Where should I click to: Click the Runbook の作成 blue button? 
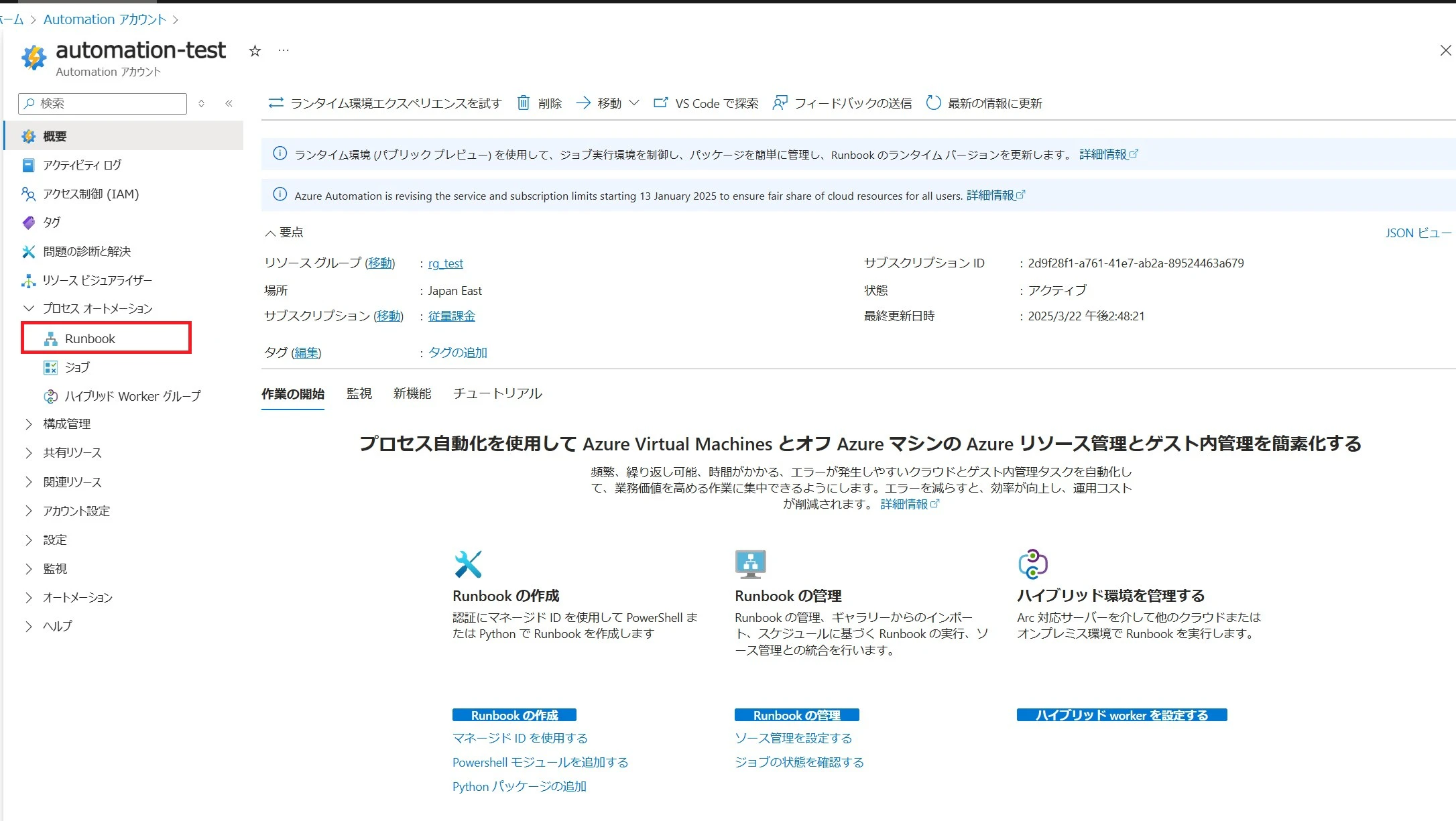tap(514, 715)
